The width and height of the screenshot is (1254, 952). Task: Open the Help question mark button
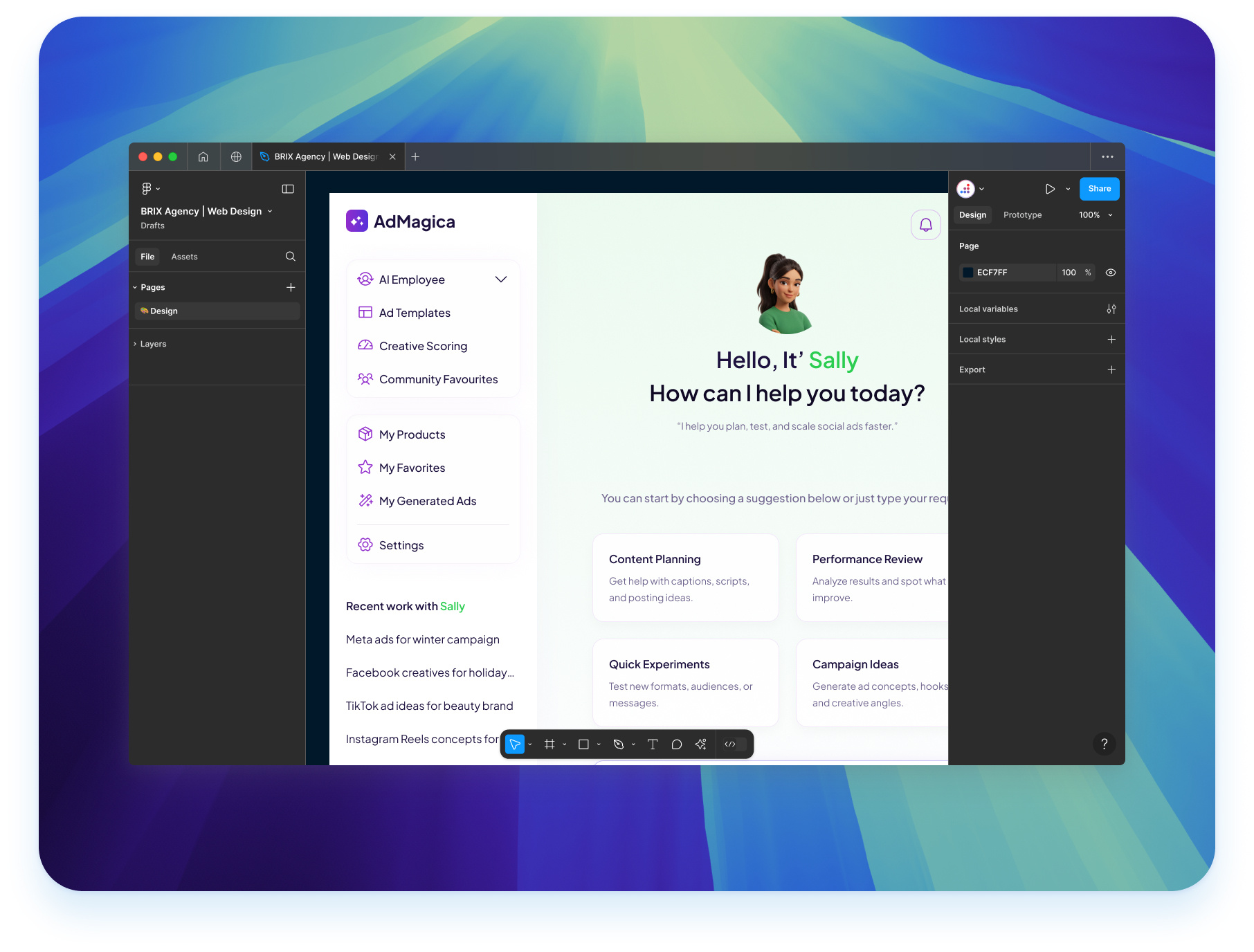[1105, 744]
